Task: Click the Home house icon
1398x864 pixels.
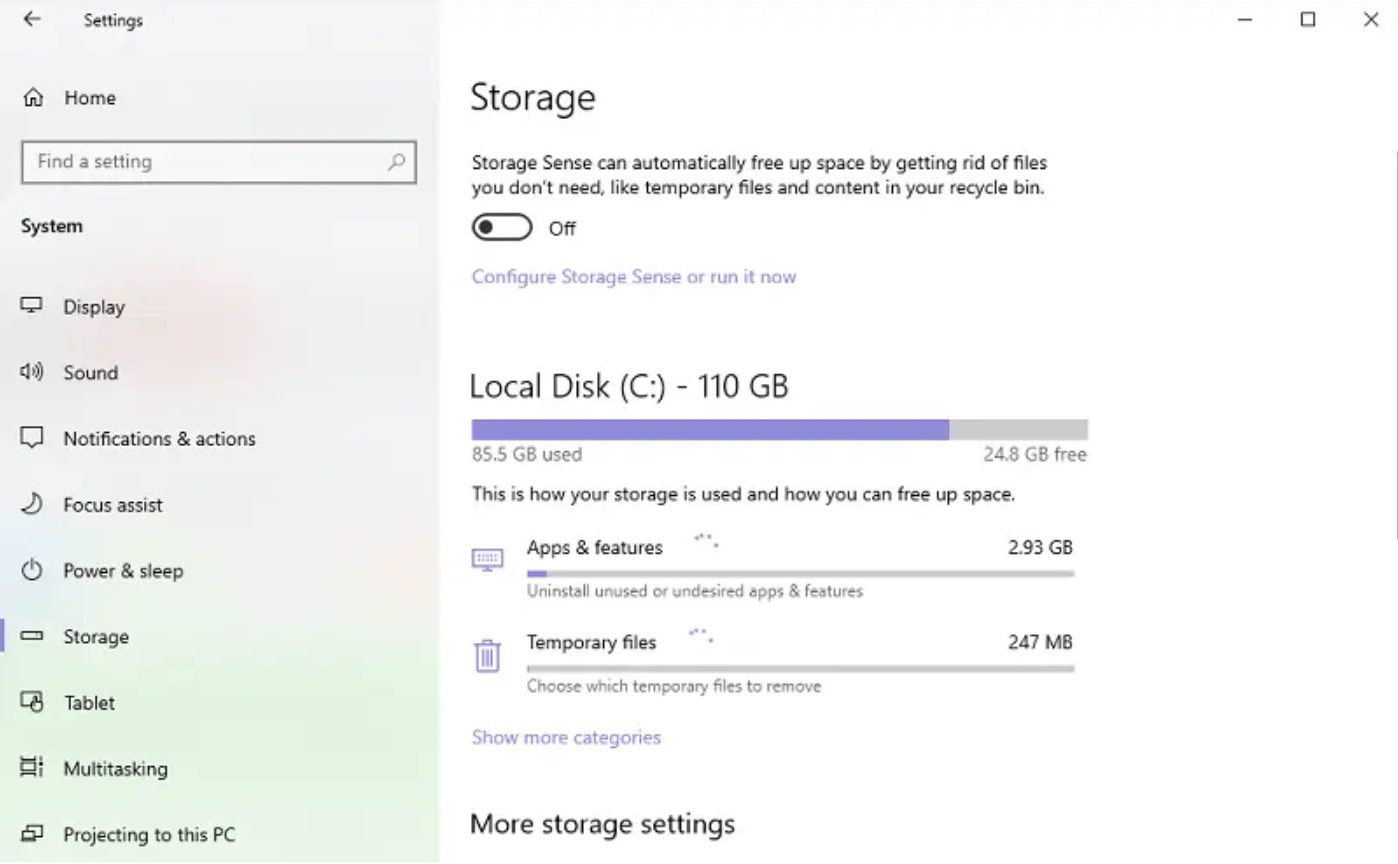Action: click(x=33, y=97)
